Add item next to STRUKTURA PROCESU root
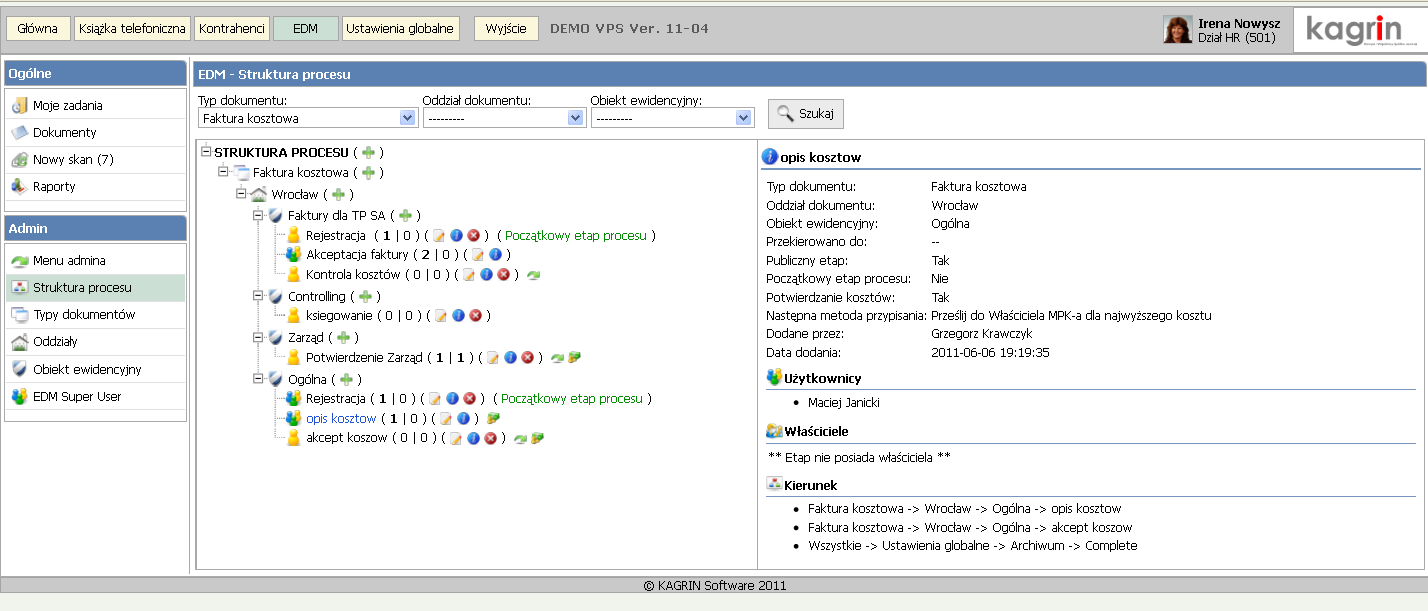The width and height of the screenshot is (1428, 611). [368, 153]
